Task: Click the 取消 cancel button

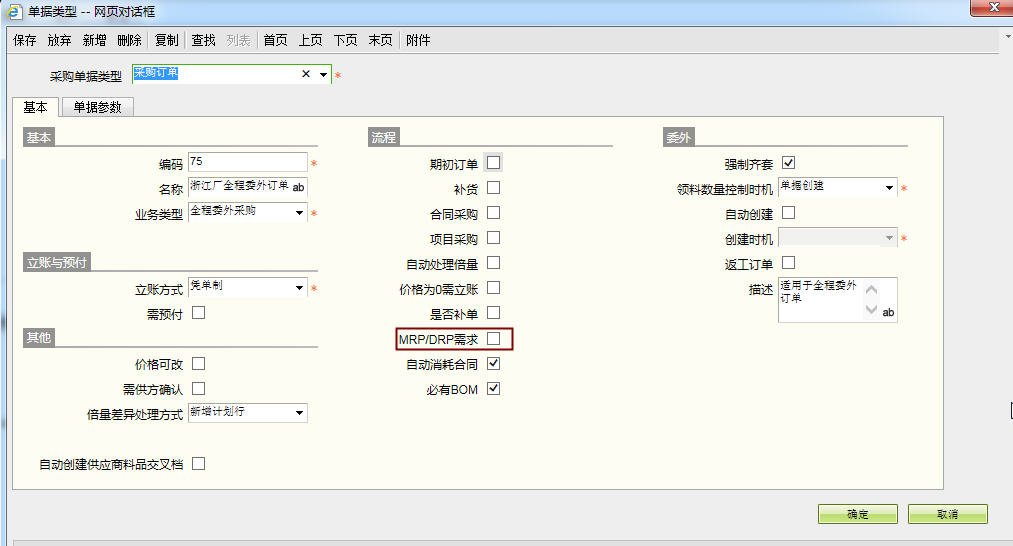Action: (947, 514)
